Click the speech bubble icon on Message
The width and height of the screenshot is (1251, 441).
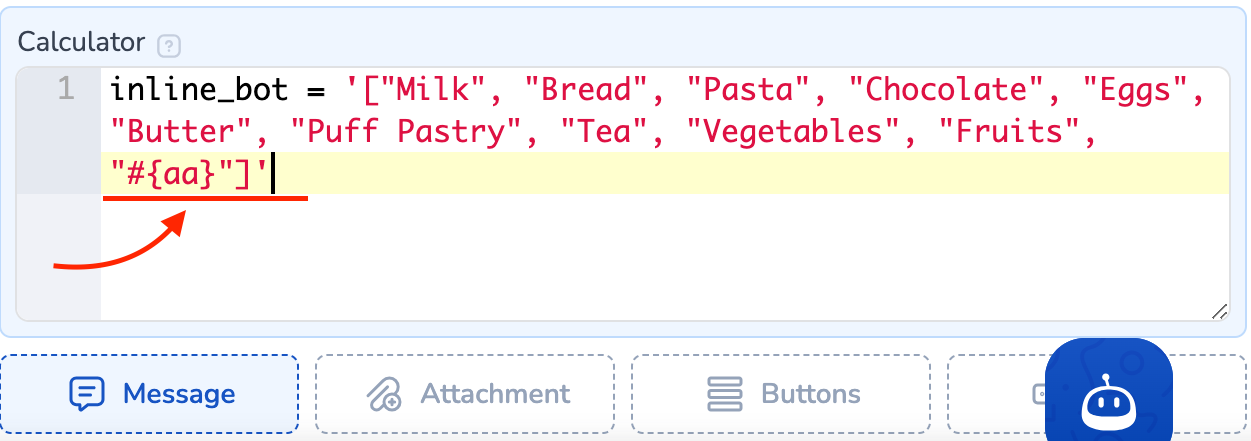tap(87, 394)
